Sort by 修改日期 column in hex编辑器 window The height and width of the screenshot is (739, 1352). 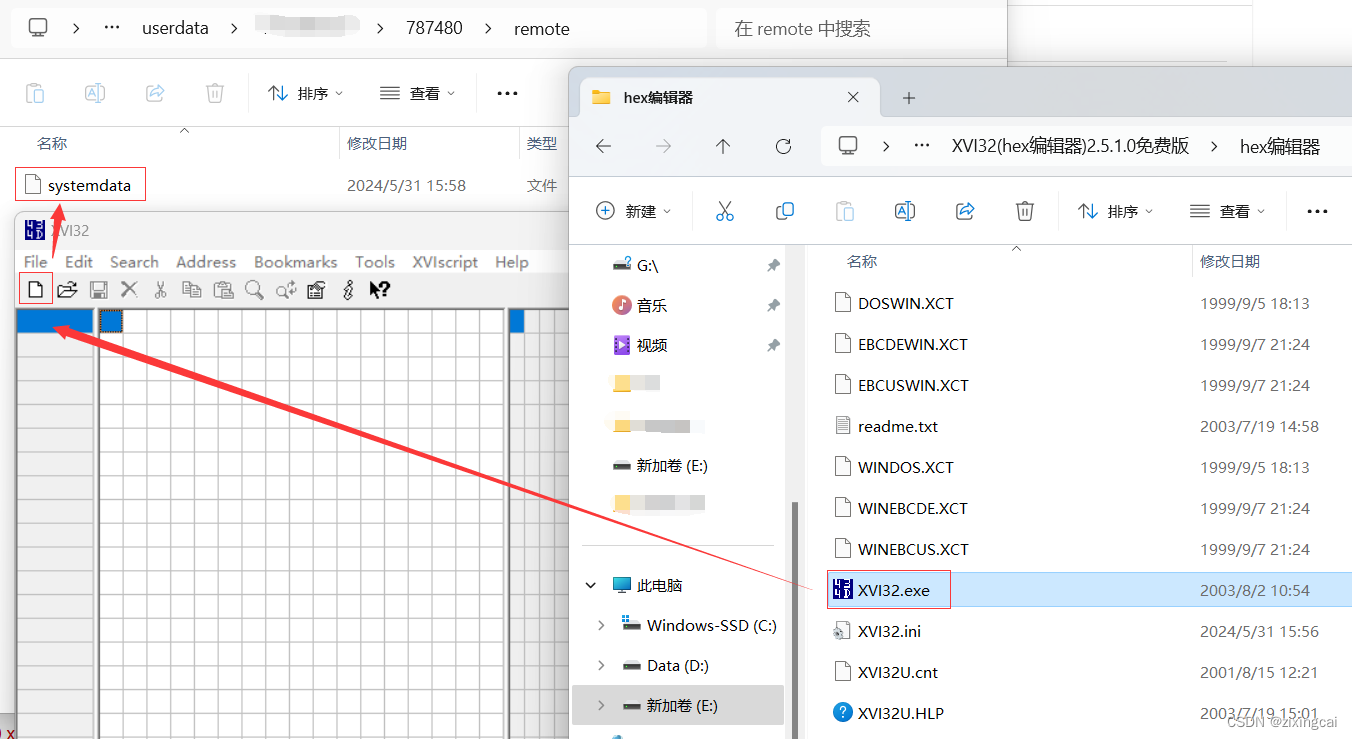1230,261
